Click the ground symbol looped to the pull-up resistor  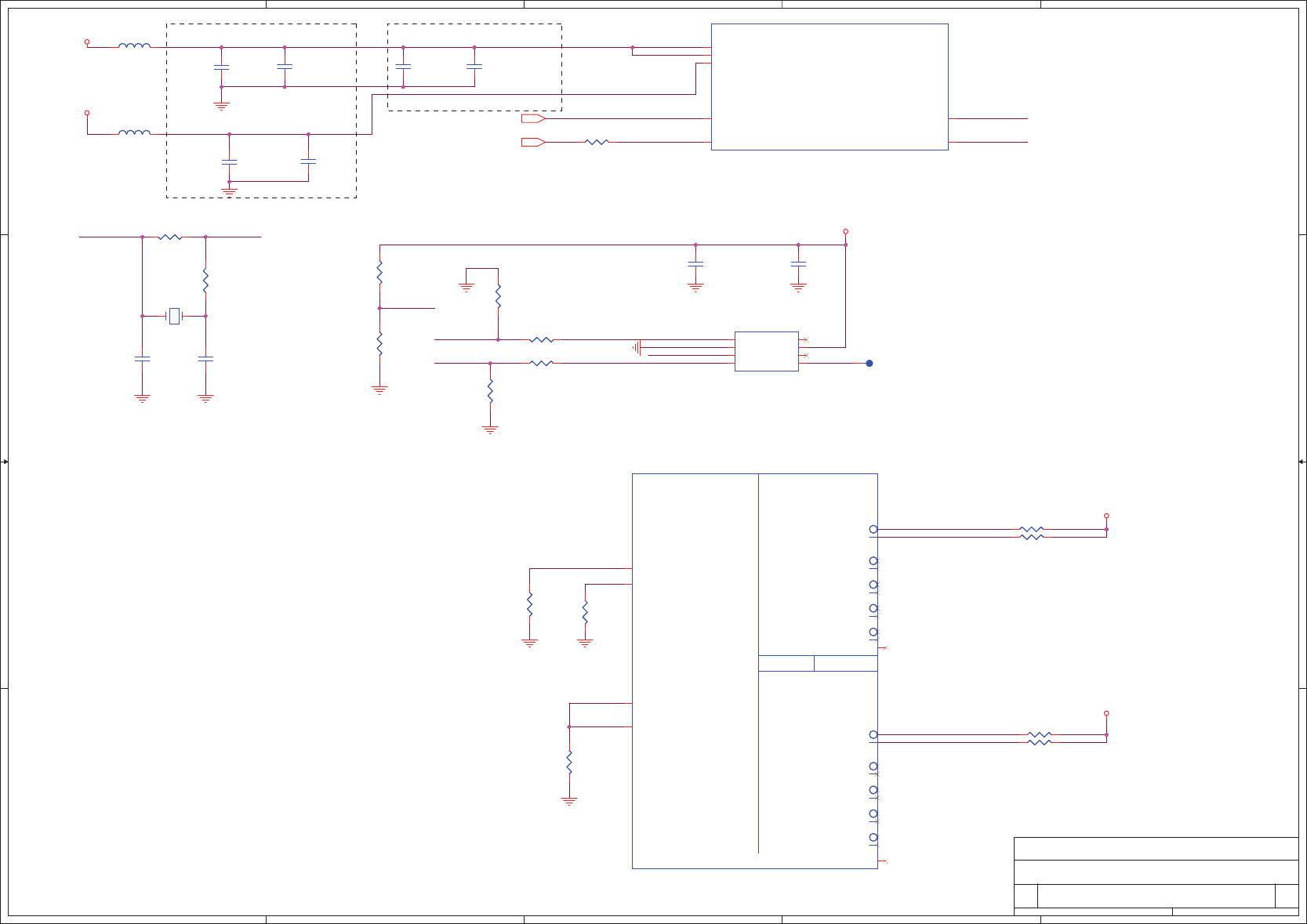(467, 287)
